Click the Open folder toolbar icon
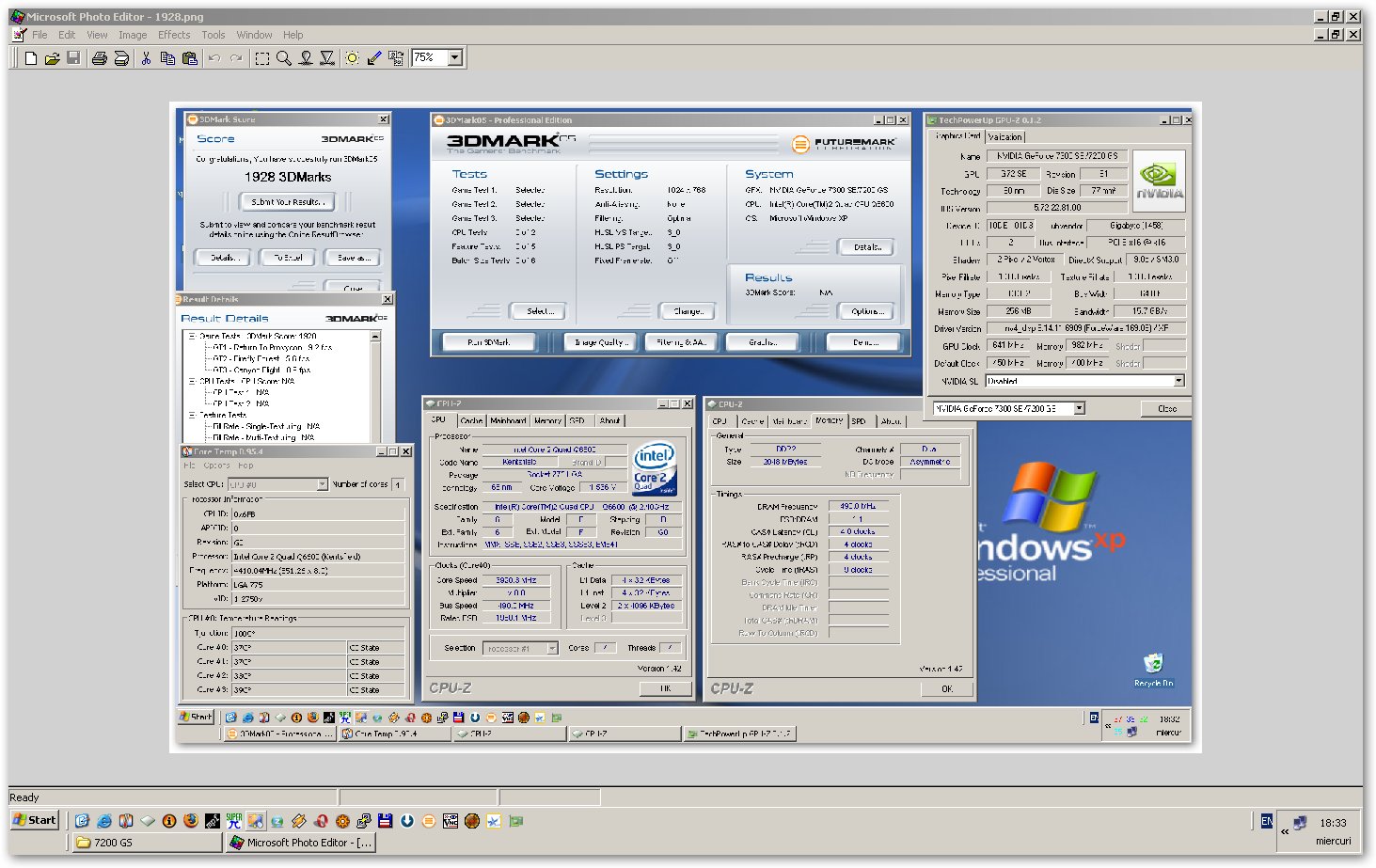Screen dimensions: 1376x868 click(x=53, y=58)
